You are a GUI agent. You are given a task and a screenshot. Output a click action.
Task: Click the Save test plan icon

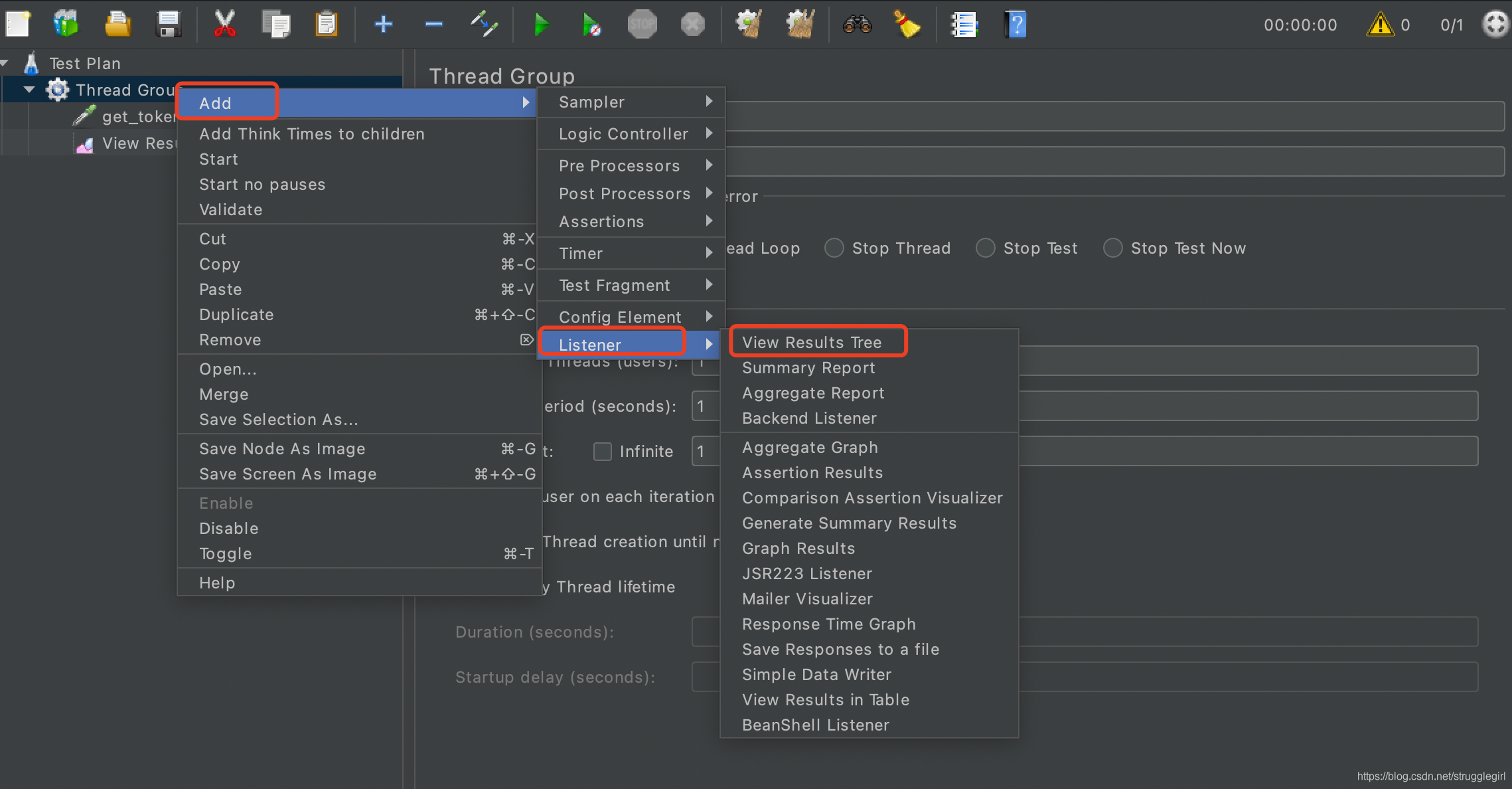click(x=167, y=24)
